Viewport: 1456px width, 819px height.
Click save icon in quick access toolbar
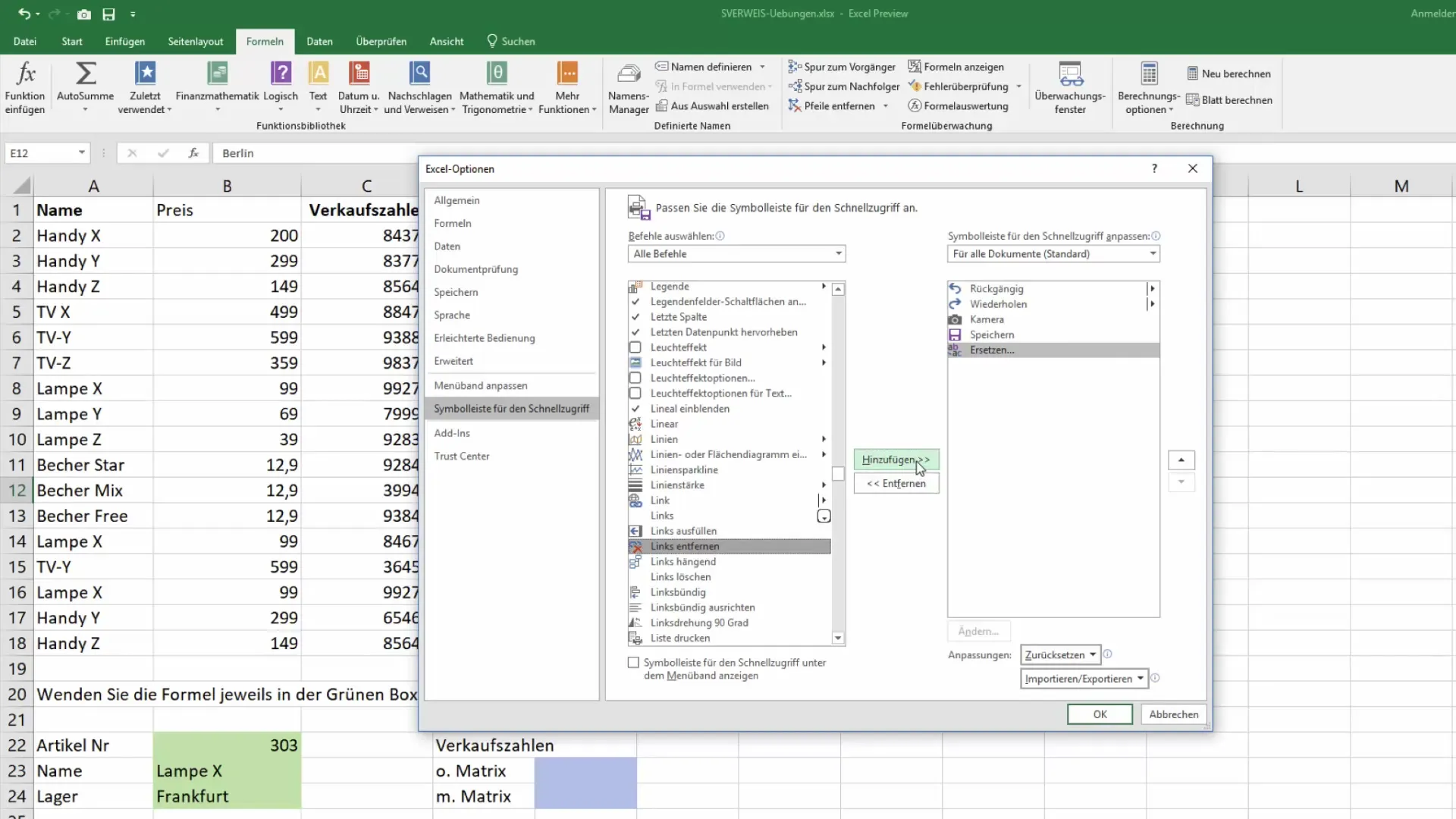coord(109,14)
